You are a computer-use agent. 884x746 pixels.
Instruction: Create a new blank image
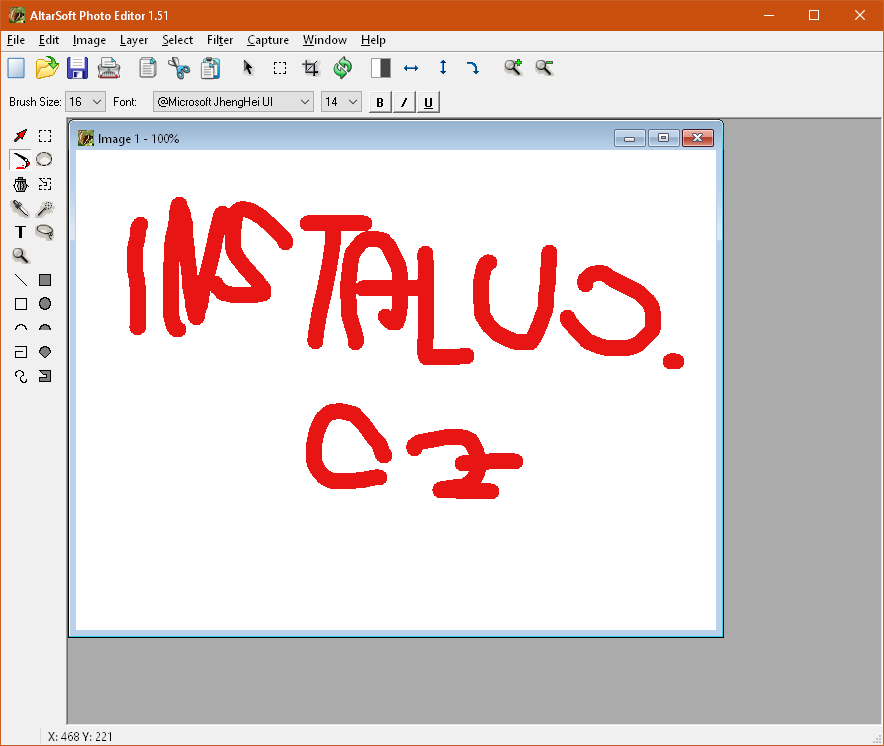pos(16,68)
